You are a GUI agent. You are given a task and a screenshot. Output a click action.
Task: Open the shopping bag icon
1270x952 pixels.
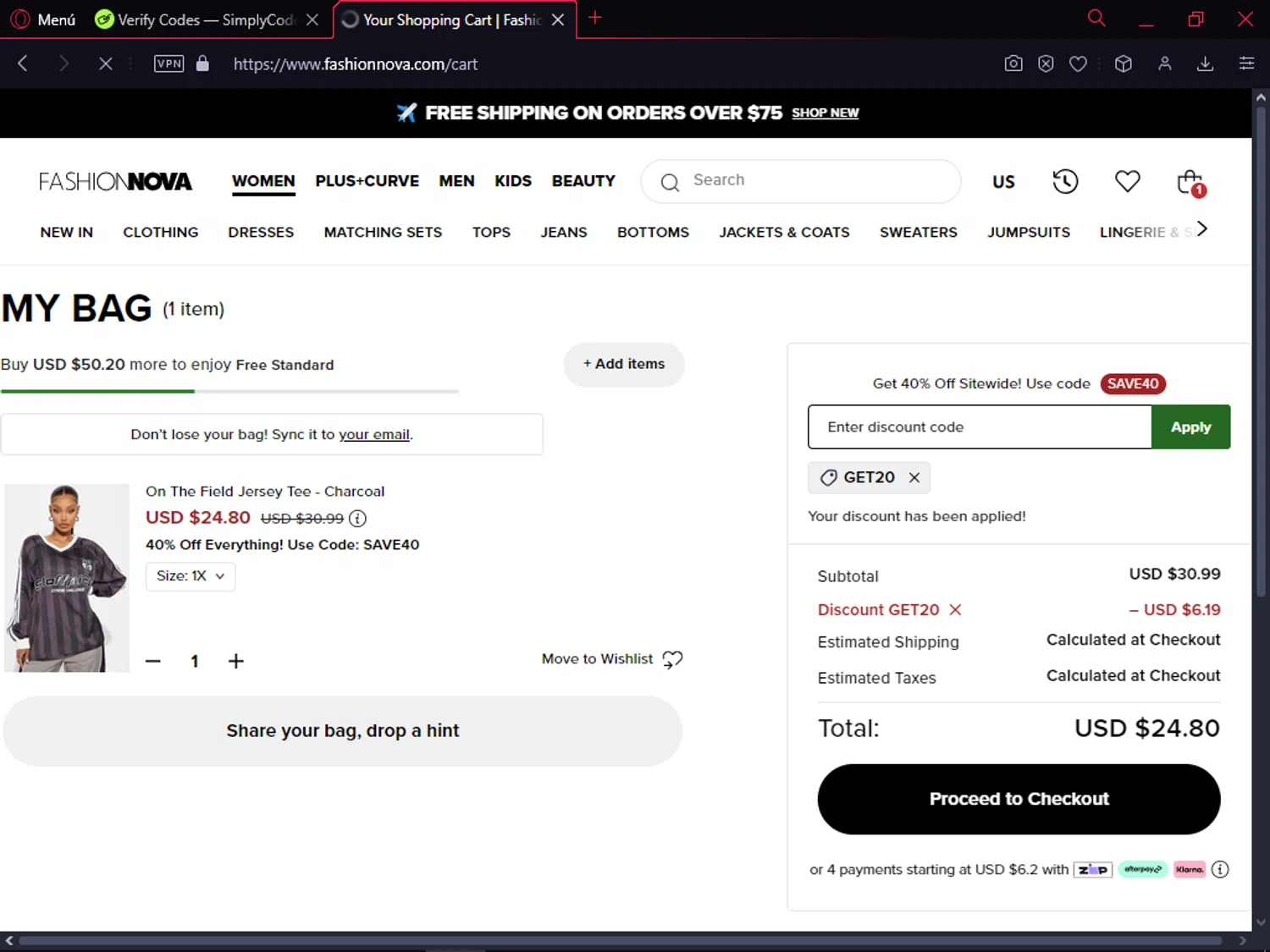1190,183
